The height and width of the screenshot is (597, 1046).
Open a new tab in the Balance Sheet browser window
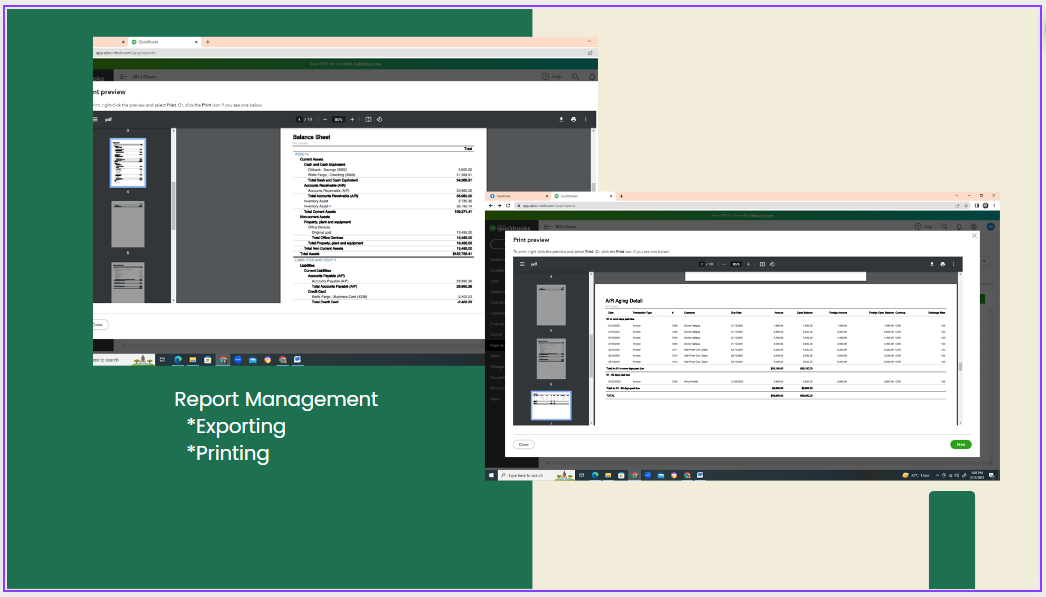coord(207,41)
